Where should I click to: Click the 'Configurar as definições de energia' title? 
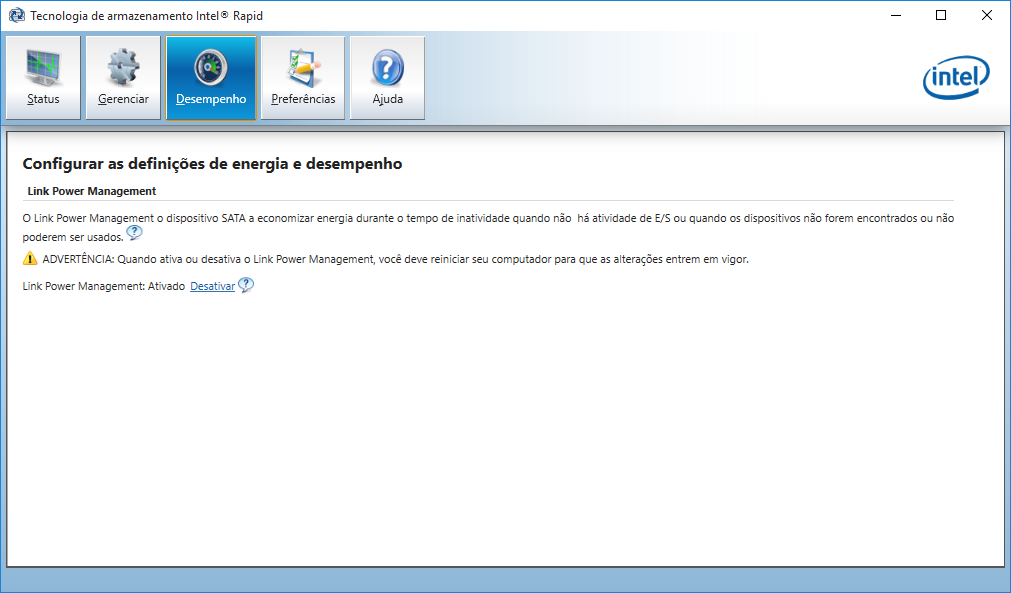coord(212,164)
